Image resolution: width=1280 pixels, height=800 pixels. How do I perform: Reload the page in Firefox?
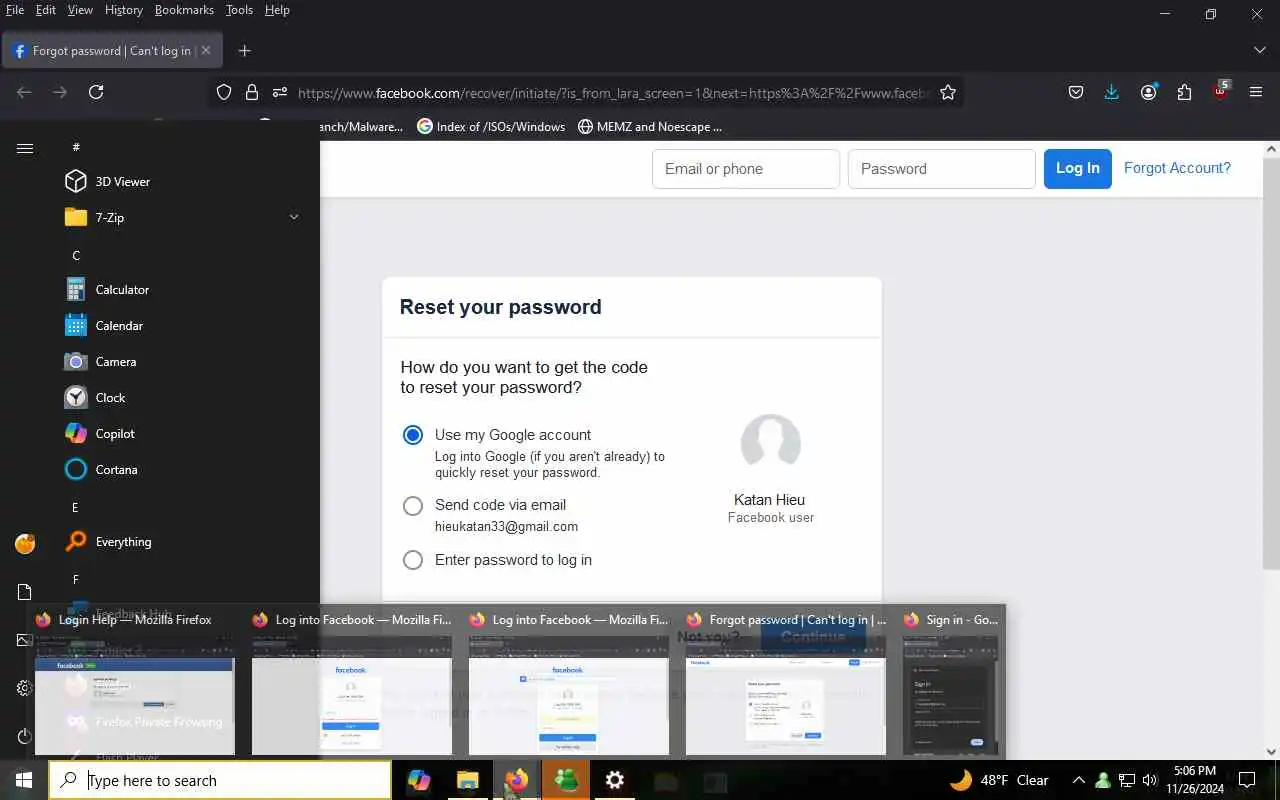pos(96,92)
